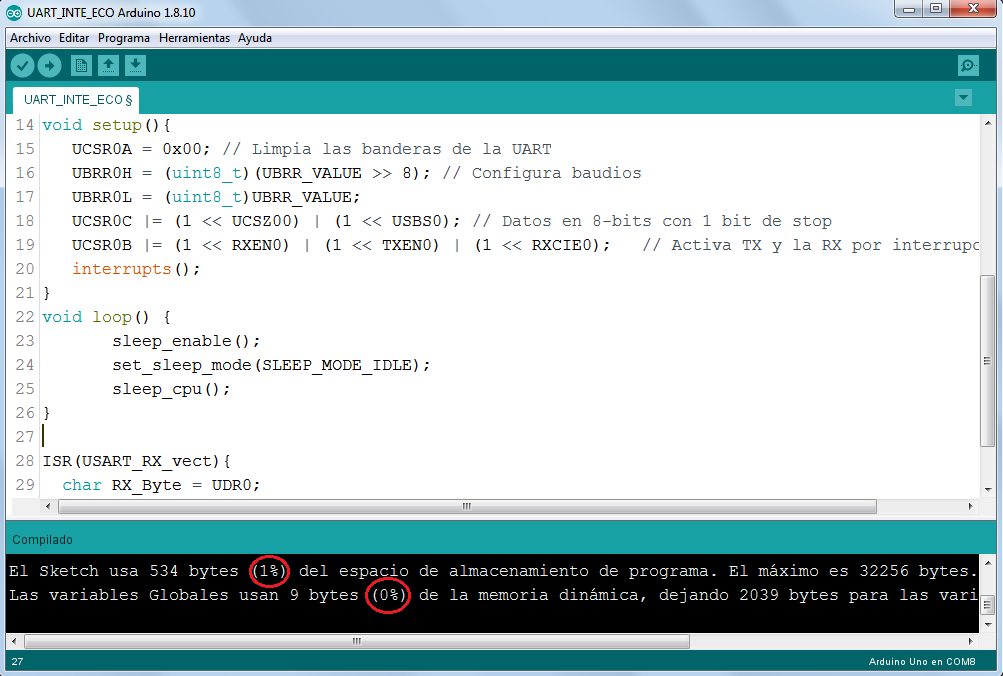Click the editor scroll right arrow
This screenshot has width=1003, height=676.
click(970, 506)
